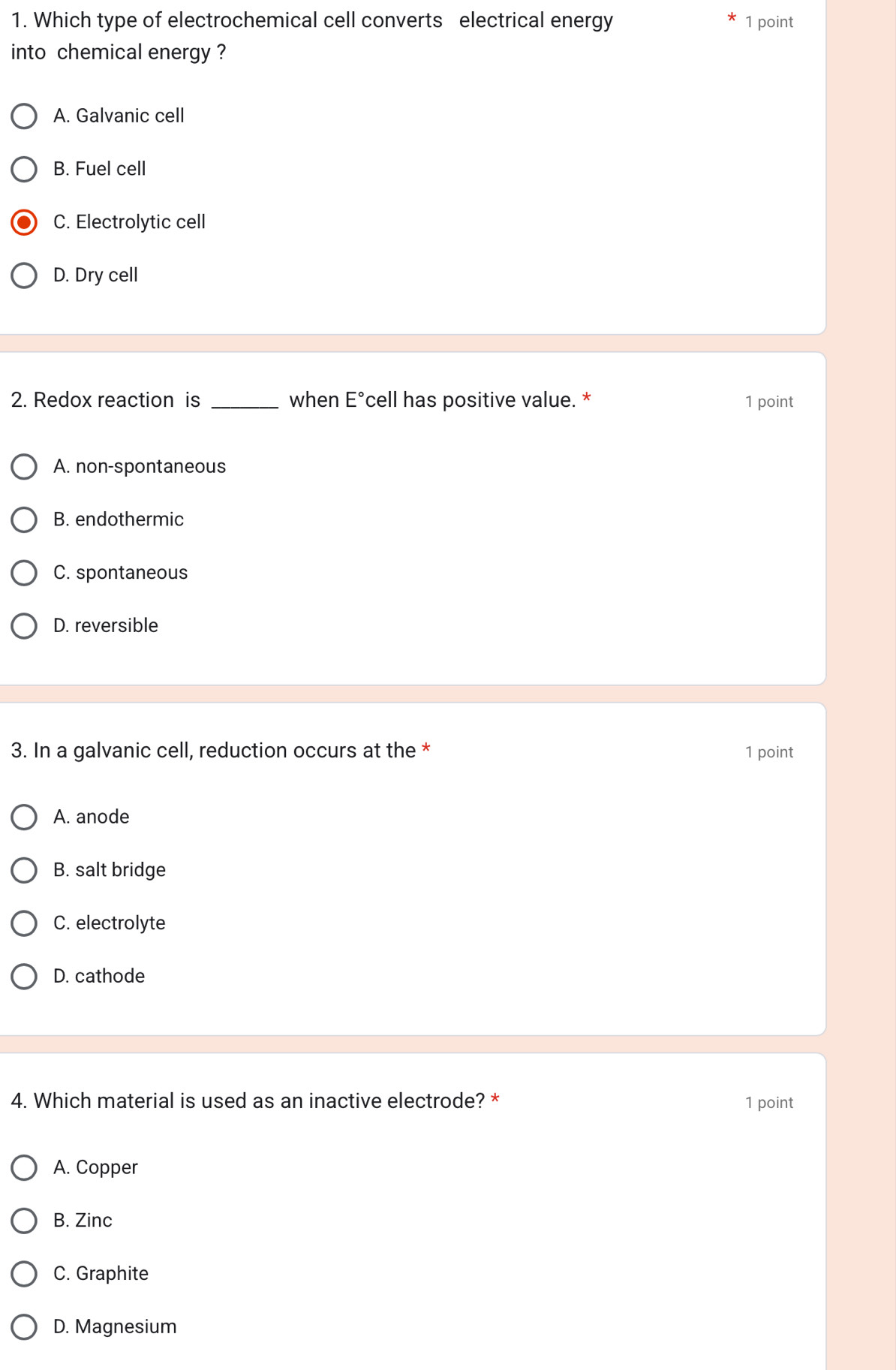Choose the Fuel cell answer
896x1370 pixels.
[24, 170]
